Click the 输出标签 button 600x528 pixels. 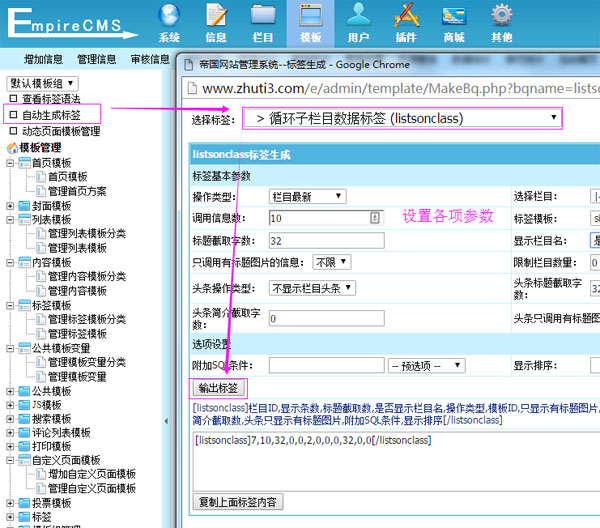point(218,388)
